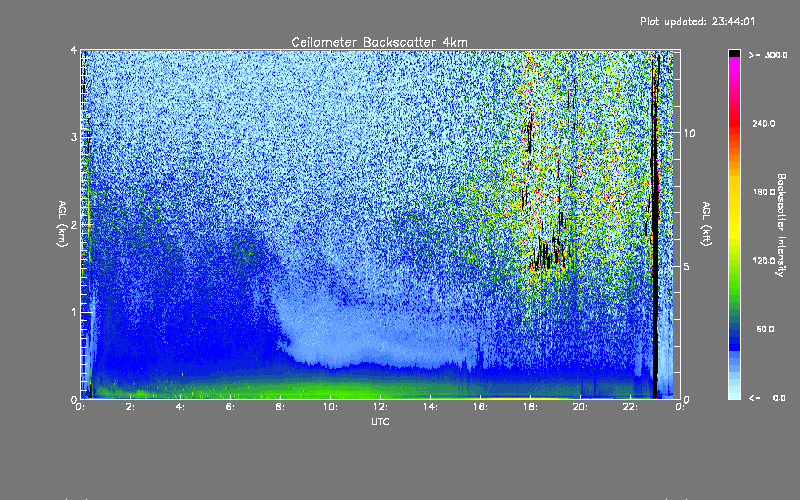Click the 'AGL (km)' left axis label
The width and height of the screenshot is (800, 500).
pyautogui.click(x=62, y=223)
